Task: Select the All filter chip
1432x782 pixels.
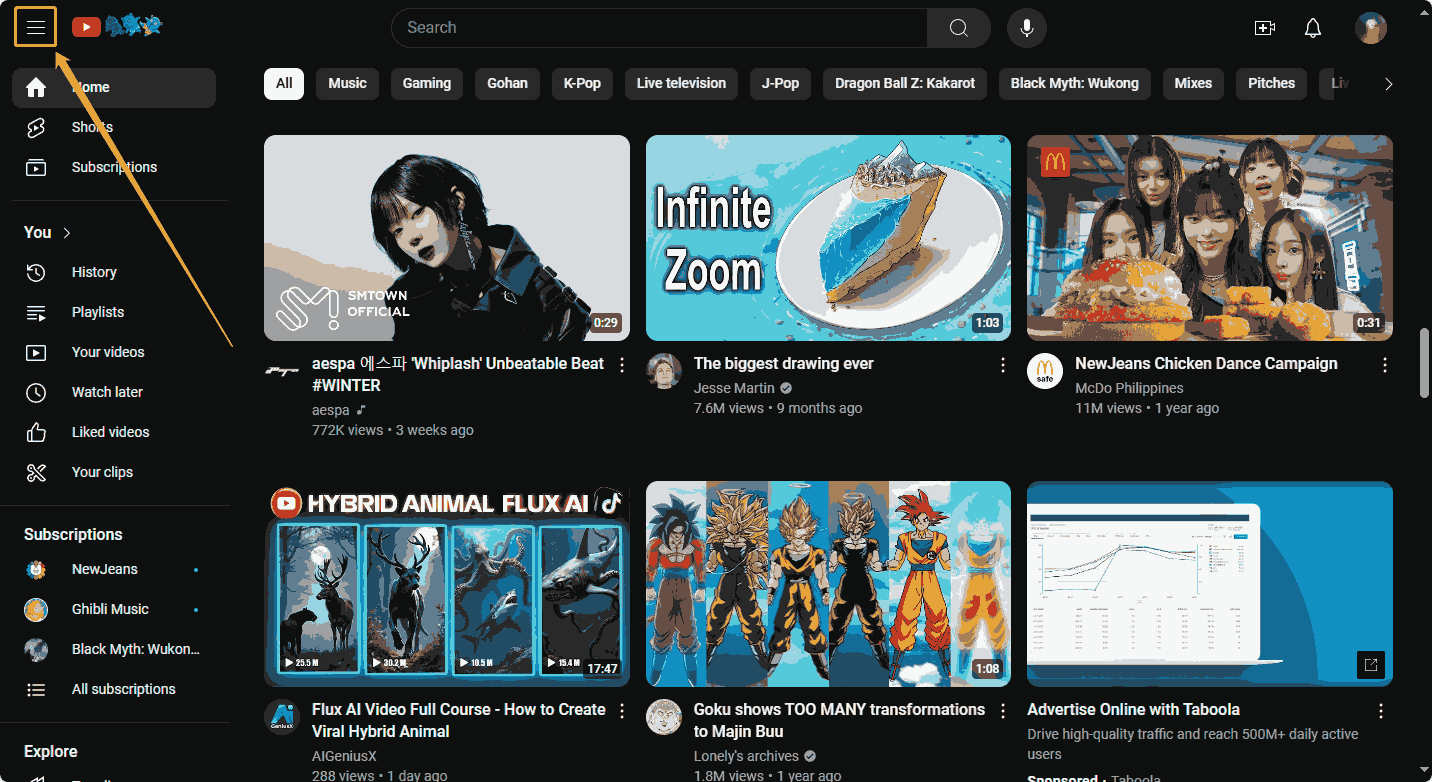Action: pyautogui.click(x=284, y=84)
